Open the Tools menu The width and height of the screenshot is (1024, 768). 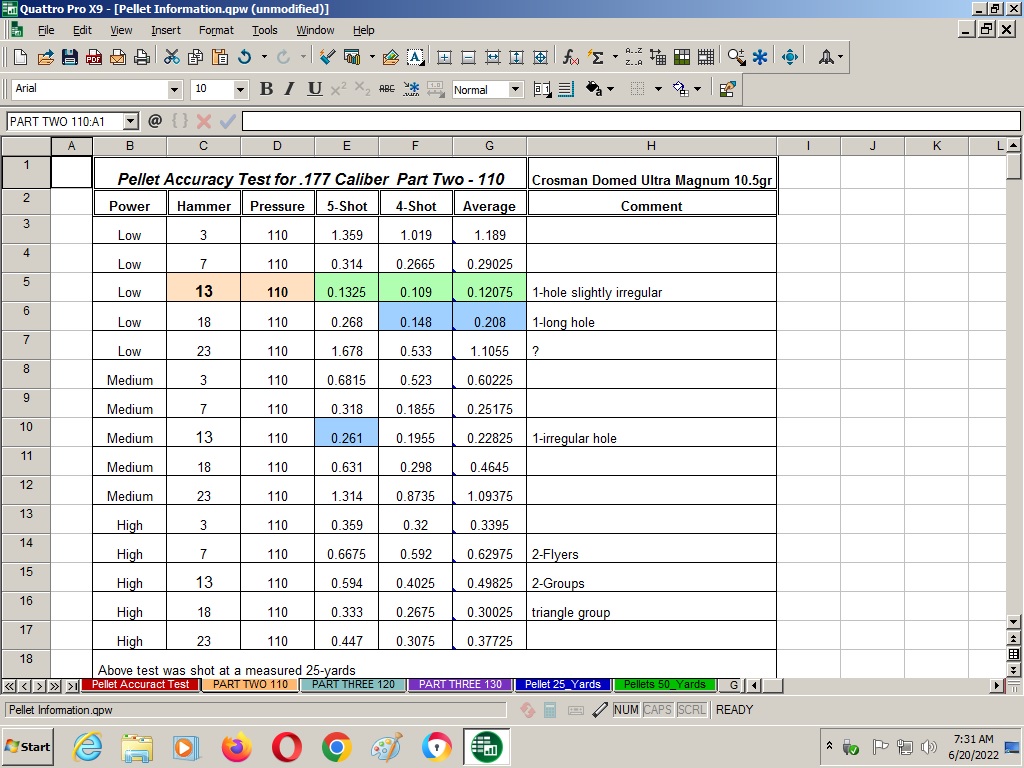pyautogui.click(x=264, y=30)
